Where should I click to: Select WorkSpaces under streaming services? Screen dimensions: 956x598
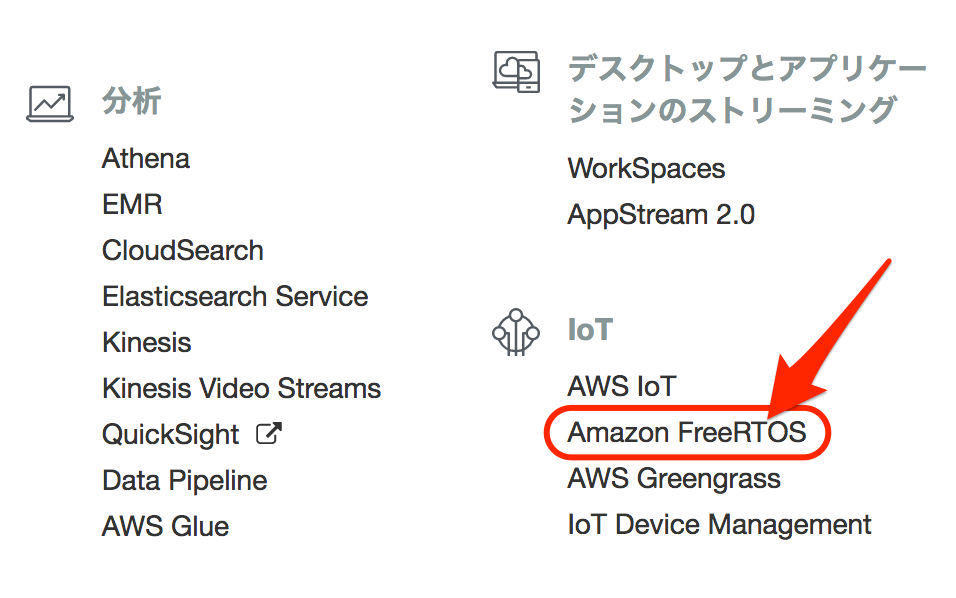(x=646, y=168)
